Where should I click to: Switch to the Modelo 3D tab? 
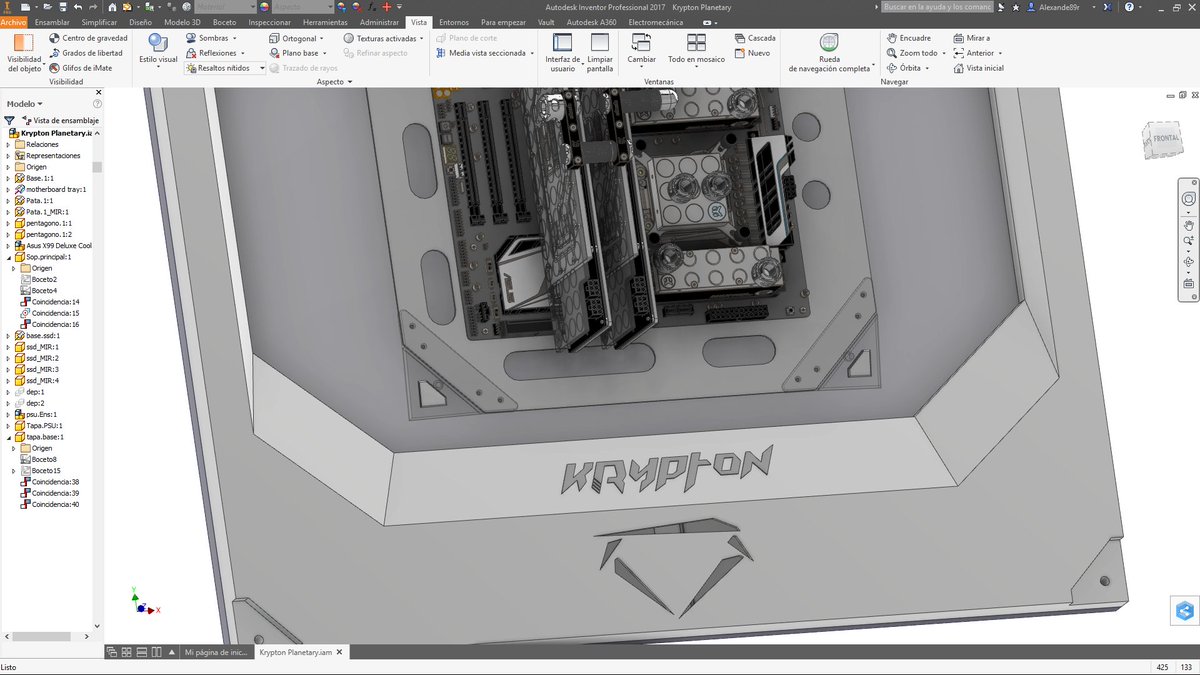181,21
